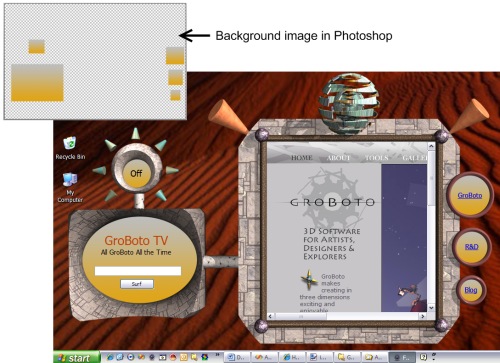The height and width of the screenshot is (363, 500).
Task: Open the Windows start menu
Action: coord(77,358)
